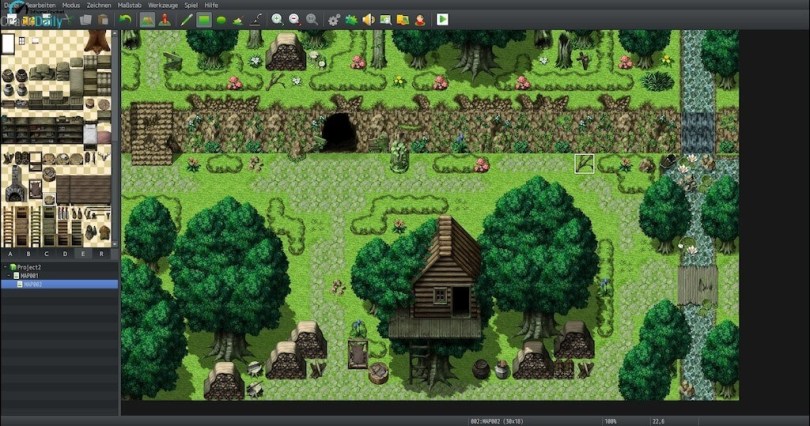Select the Pencil drawing tool
810x426 pixels.
click(186, 20)
